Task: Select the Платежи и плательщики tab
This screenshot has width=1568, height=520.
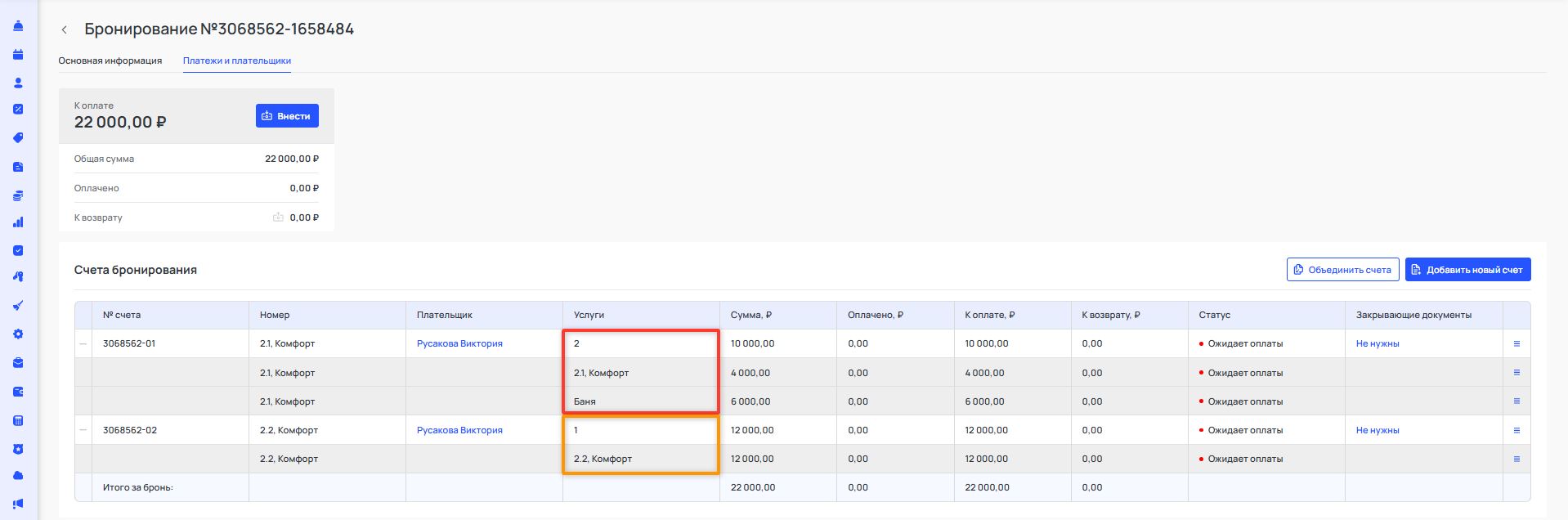Action: [x=236, y=61]
